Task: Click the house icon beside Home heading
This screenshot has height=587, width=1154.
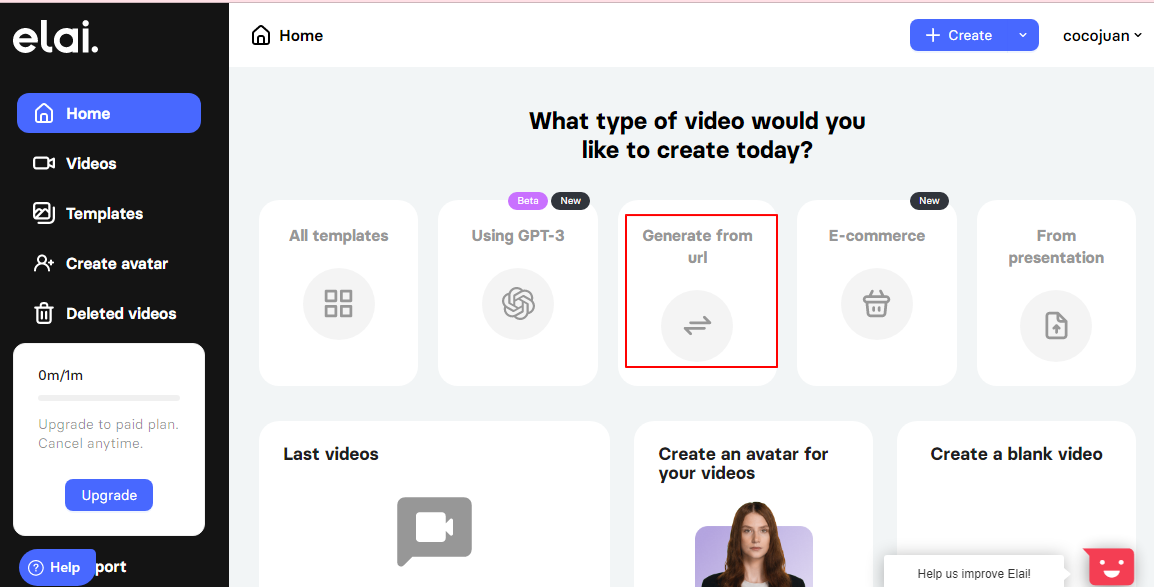Action: pyautogui.click(x=261, y=35)
